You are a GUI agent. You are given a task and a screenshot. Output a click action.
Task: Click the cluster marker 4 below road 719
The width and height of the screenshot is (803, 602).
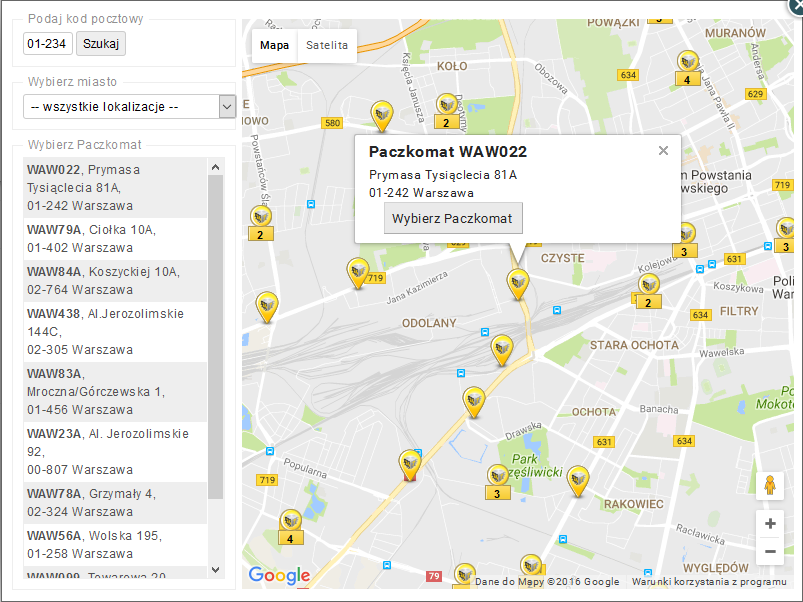[291, 527]
